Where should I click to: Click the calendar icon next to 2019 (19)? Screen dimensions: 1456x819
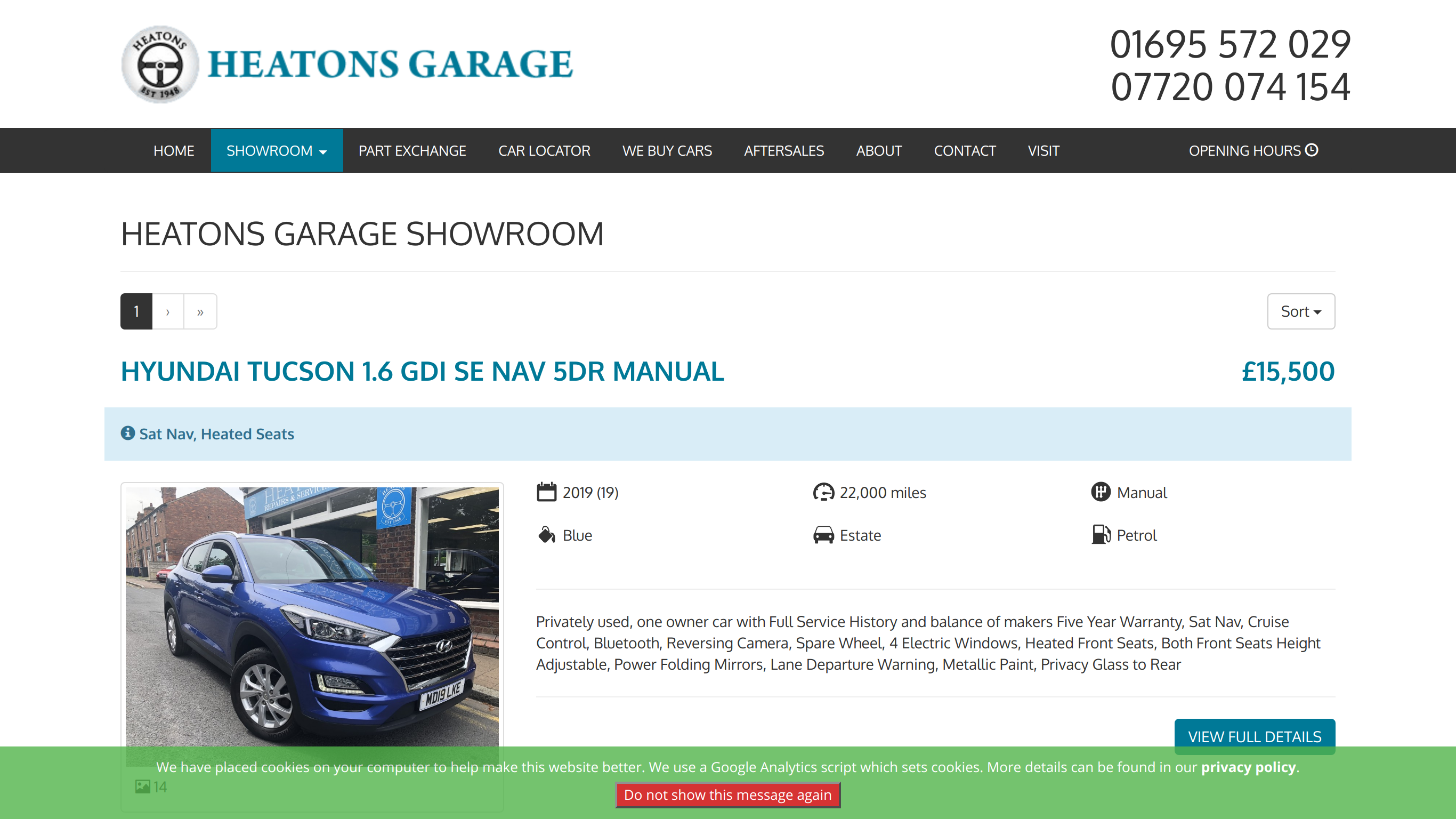(547, 492)
